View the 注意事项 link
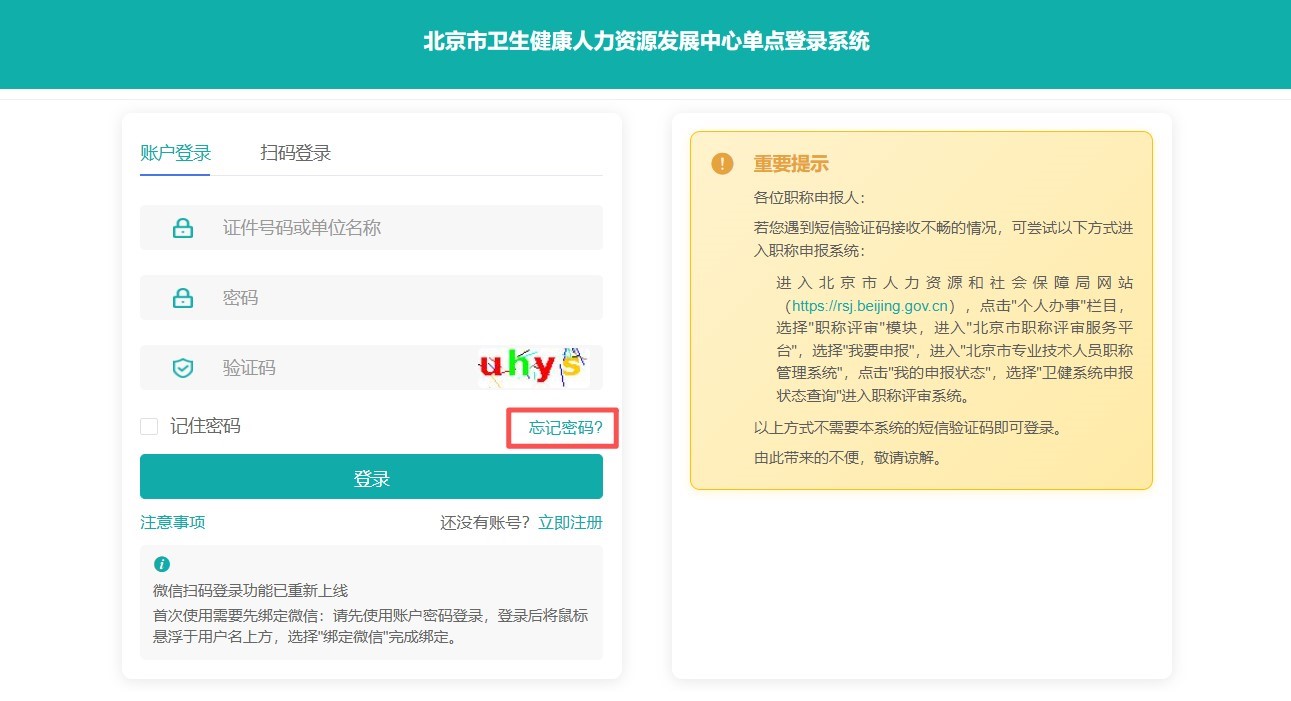1291x701 pixels. [x=173, y=523]
